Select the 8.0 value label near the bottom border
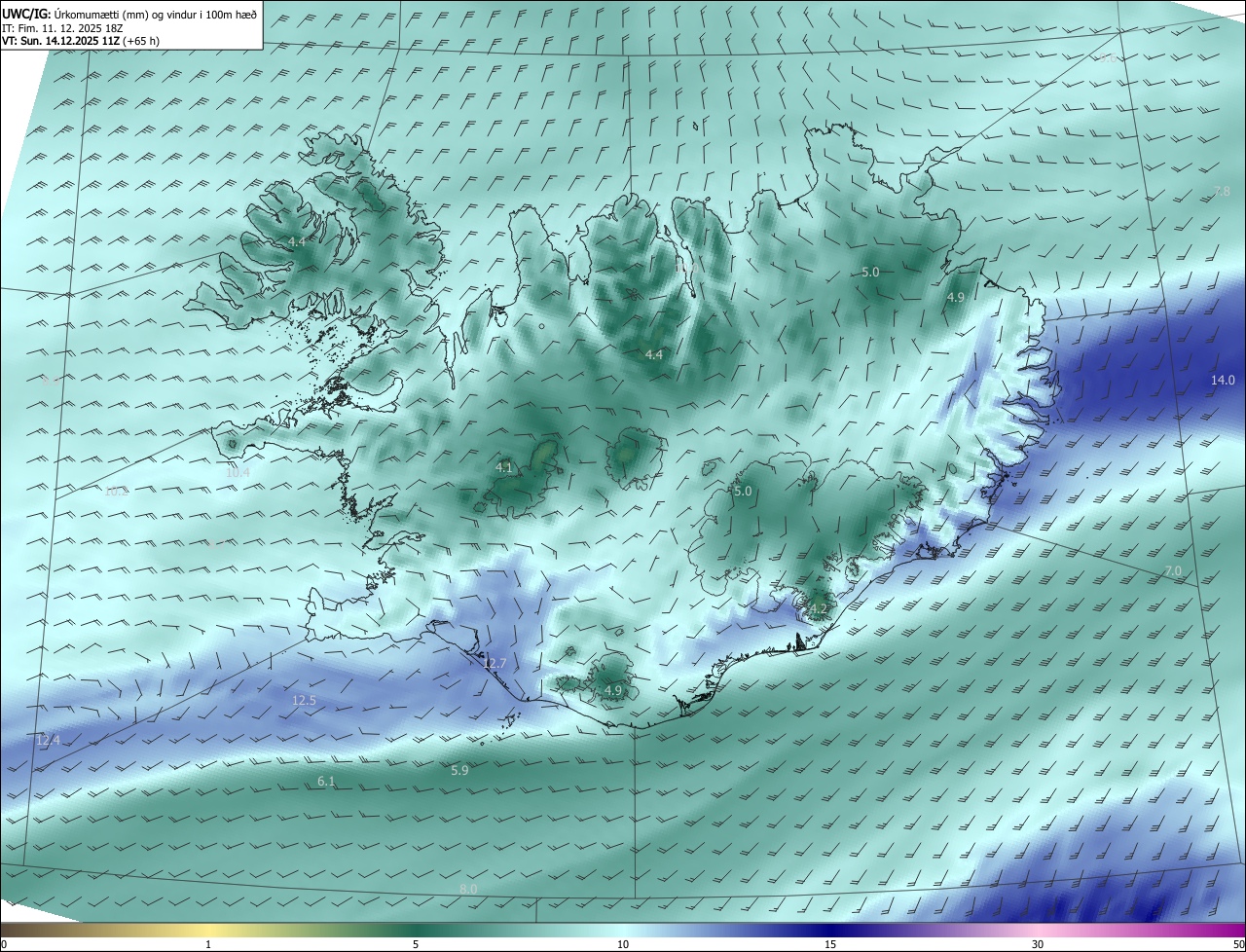This screenshot has width=1246, height=952. click(x=468, y=890)
